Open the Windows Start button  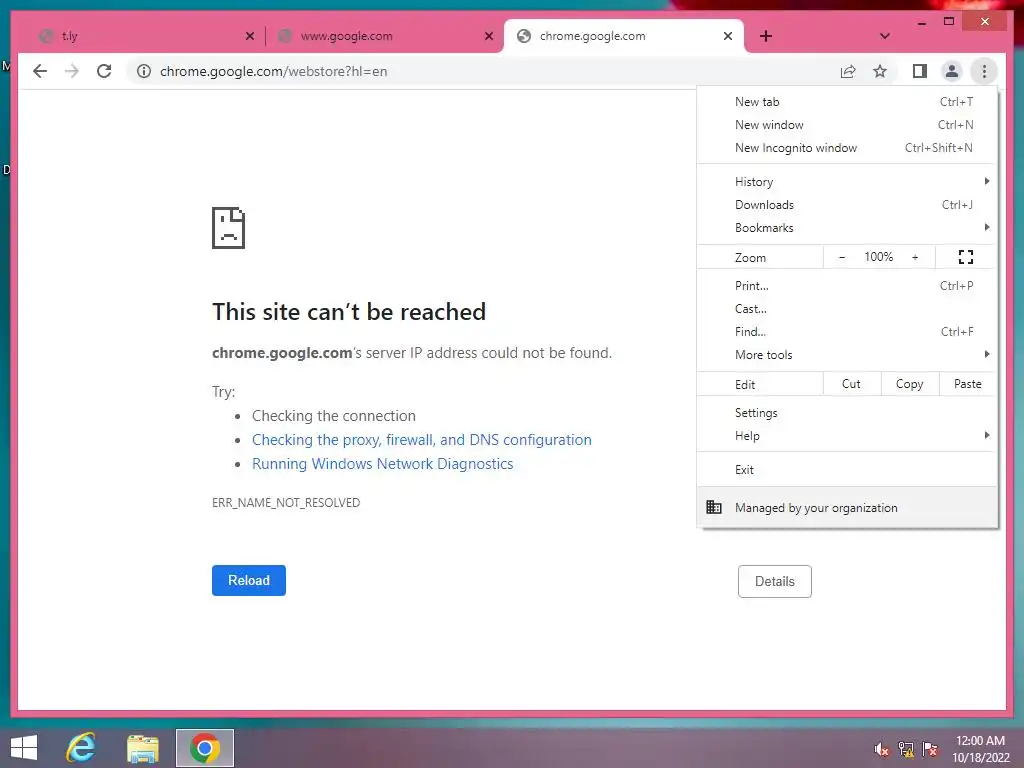click(x=24, y=748)
